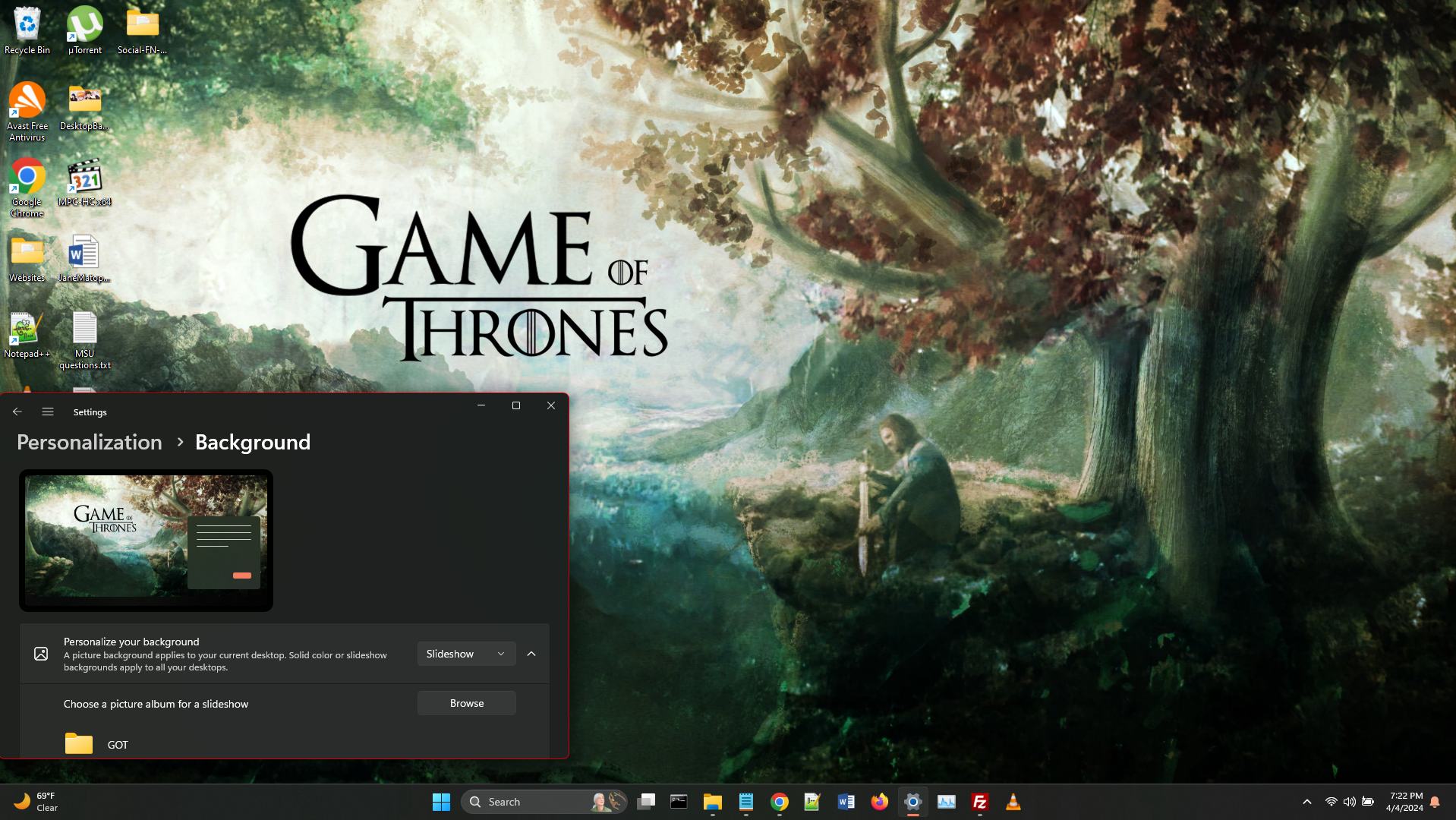The height and width of the screenshot is (820, 1456).
Task: Select the µTorrent desktop shortcut
Action: point(84,30)
